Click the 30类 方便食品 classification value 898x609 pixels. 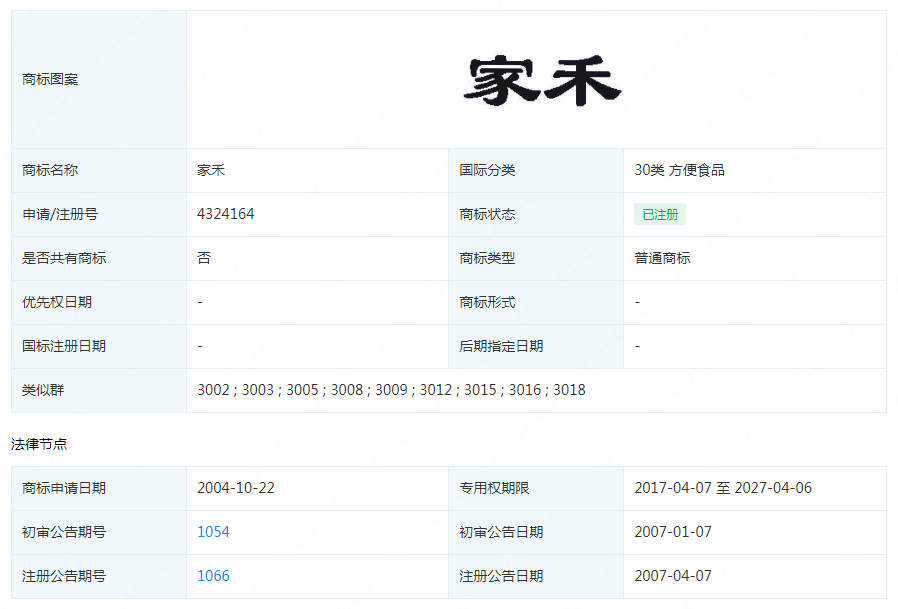[x=679, y=170]
